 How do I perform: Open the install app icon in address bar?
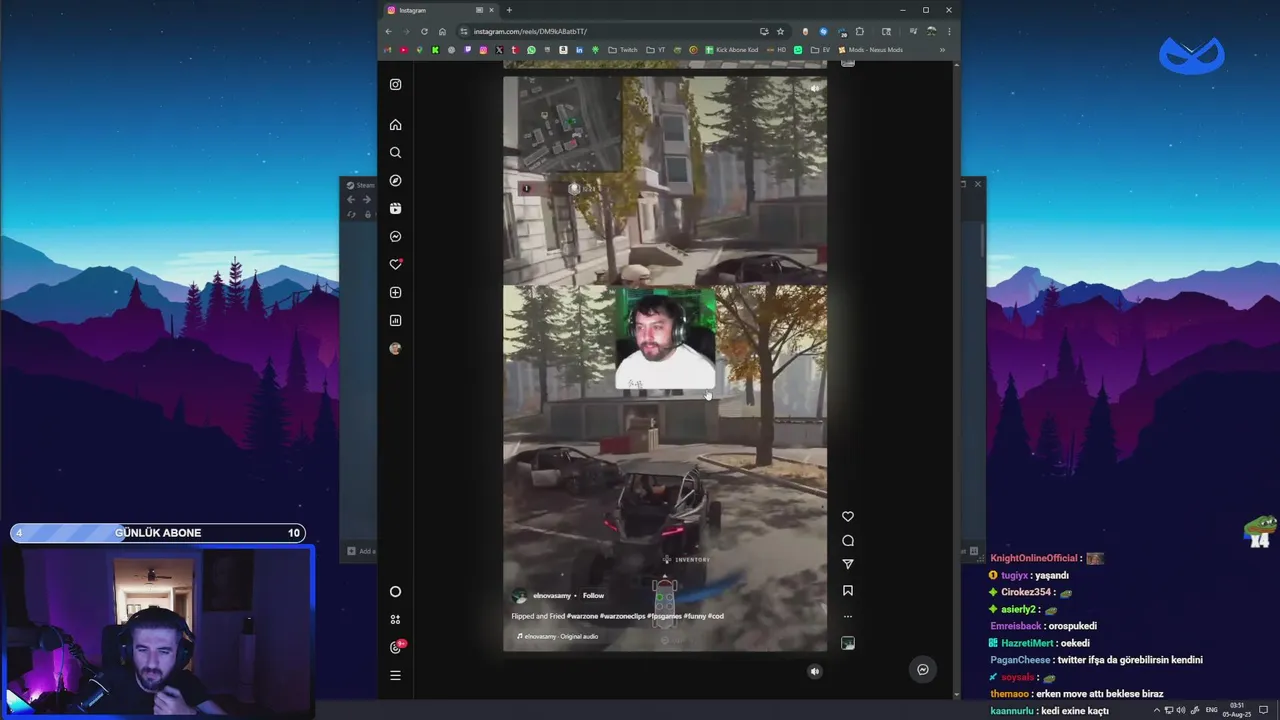(x=764, y=31)
